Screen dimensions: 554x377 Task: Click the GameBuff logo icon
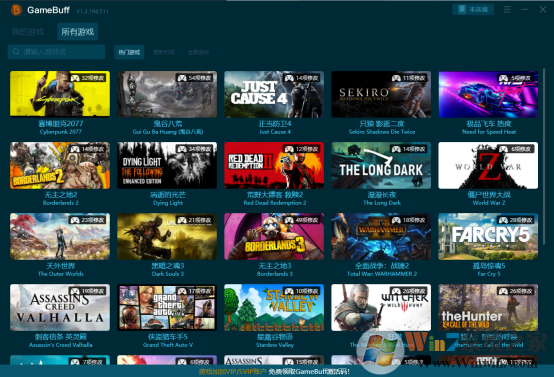click(16, 10)
